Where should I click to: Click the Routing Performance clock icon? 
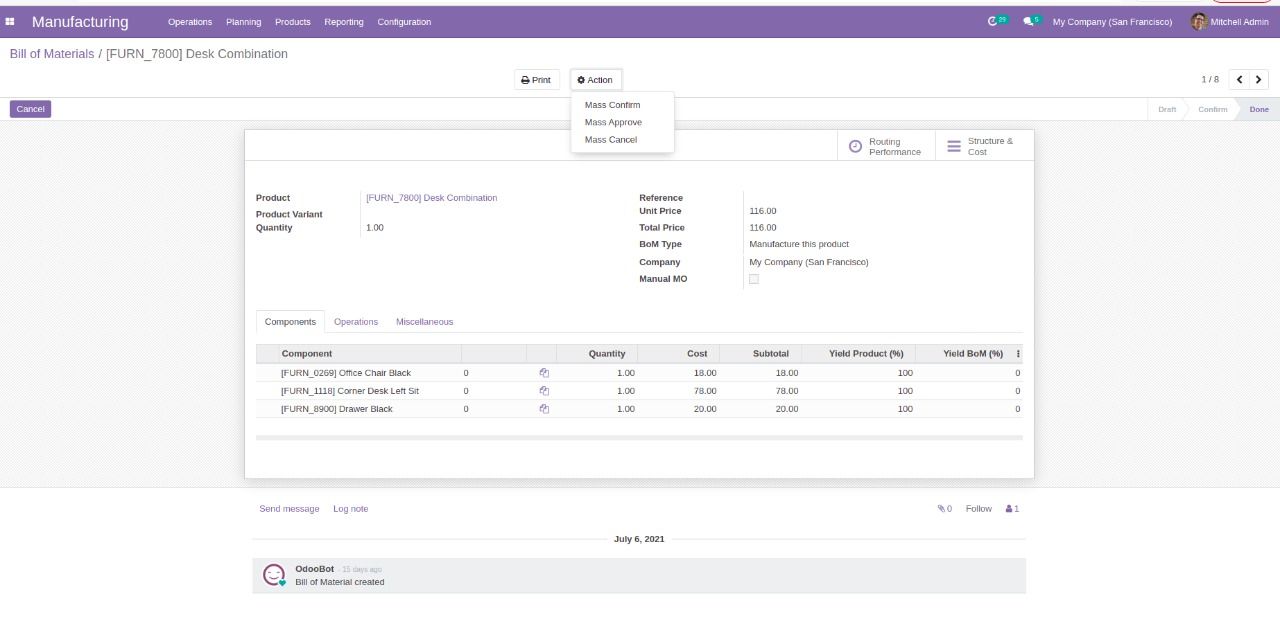855,147
